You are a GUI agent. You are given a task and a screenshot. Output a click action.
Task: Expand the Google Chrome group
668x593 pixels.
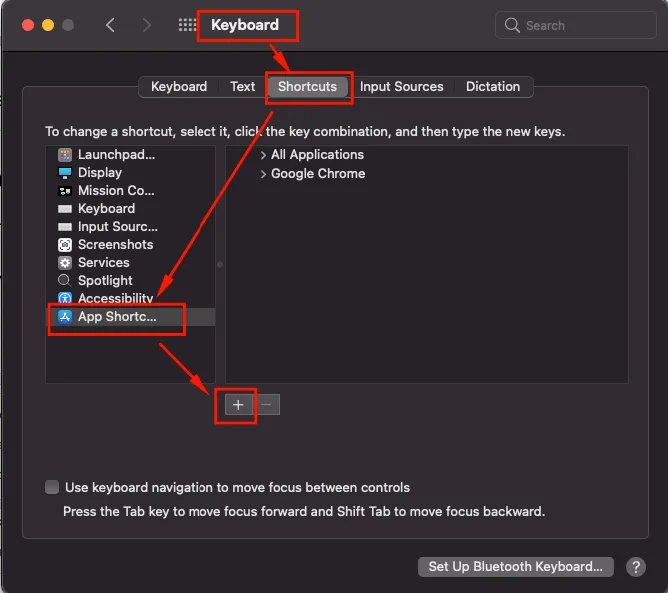pos(263,174)
